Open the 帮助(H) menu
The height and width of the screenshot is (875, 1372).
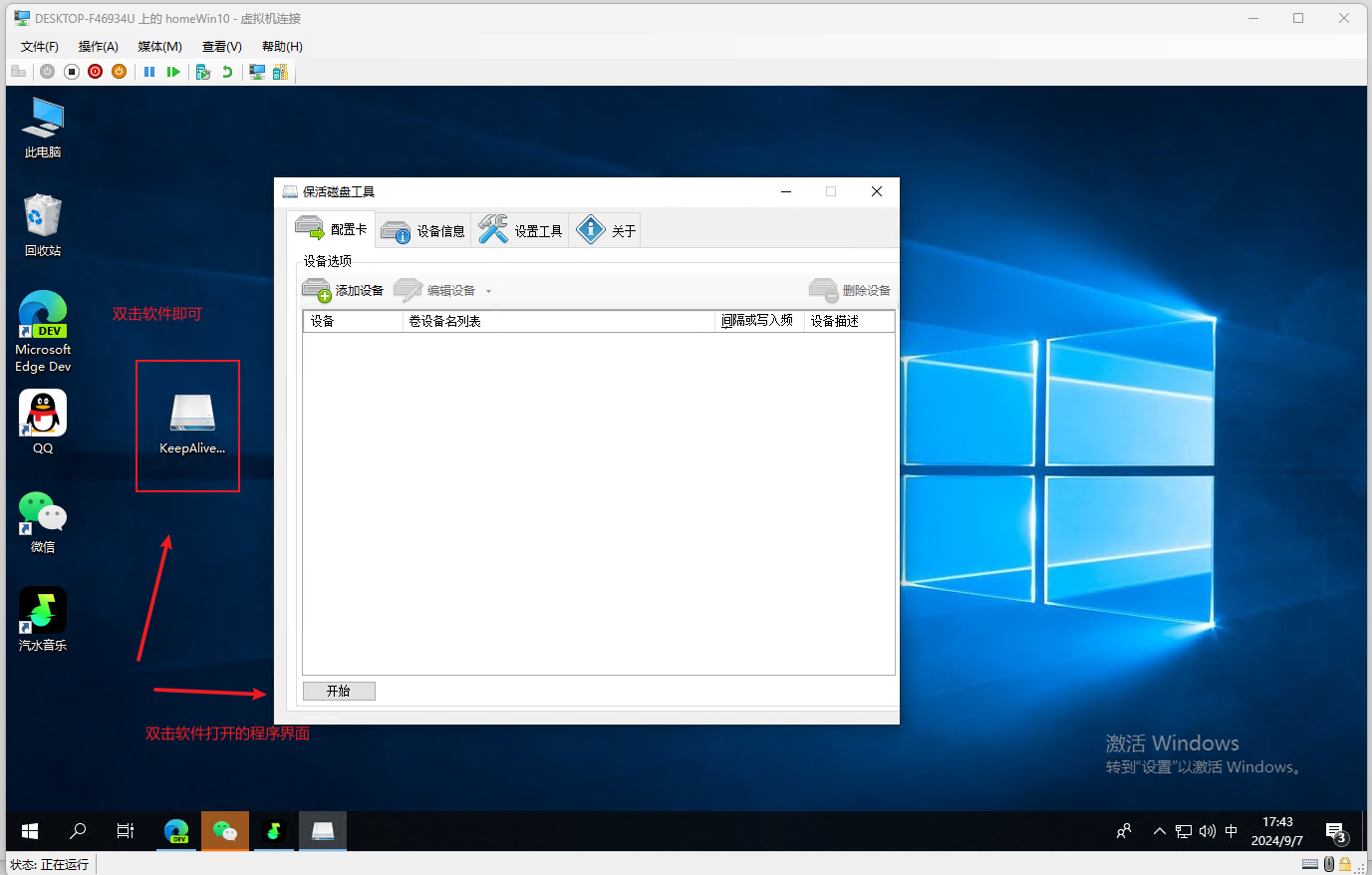coord(282,47)
